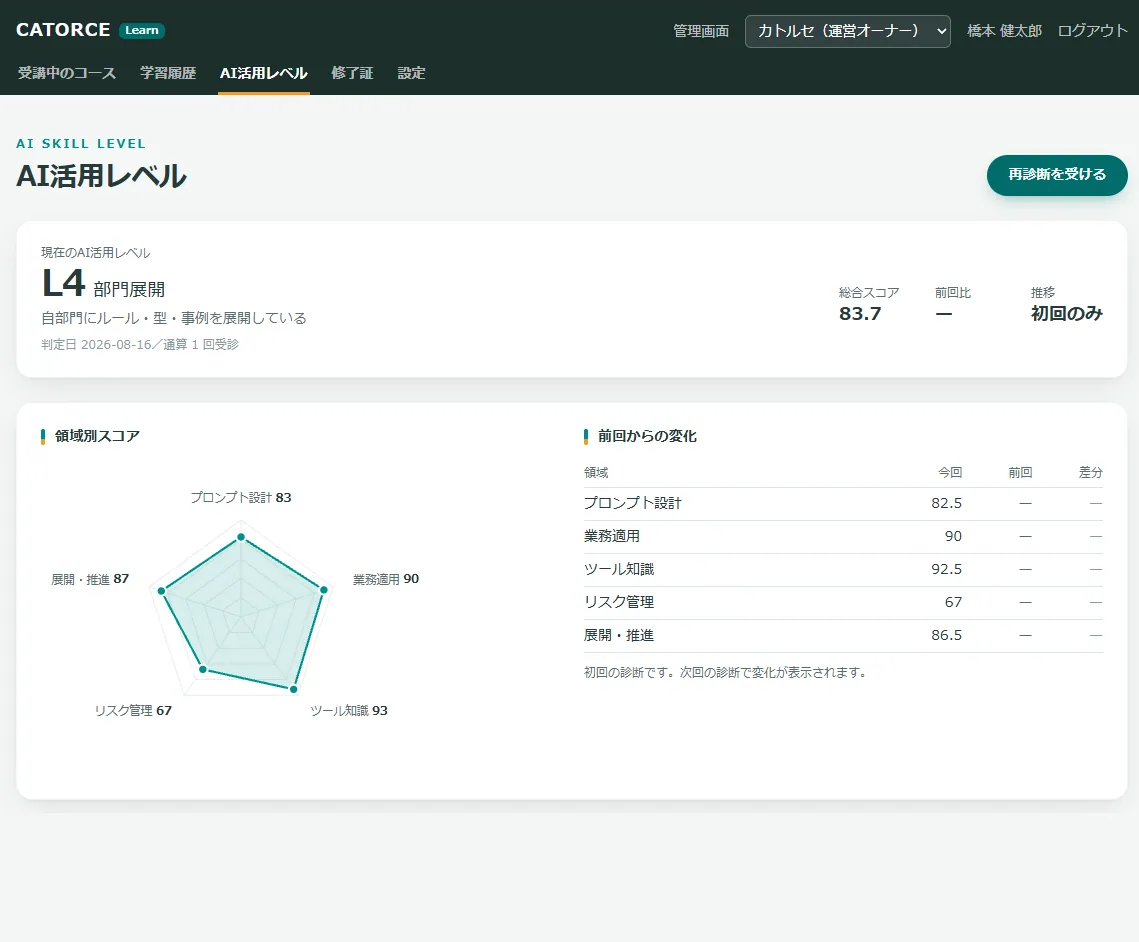
Task: Click the user name 橋本 健太郎
Action: [x=1005, y=31]
